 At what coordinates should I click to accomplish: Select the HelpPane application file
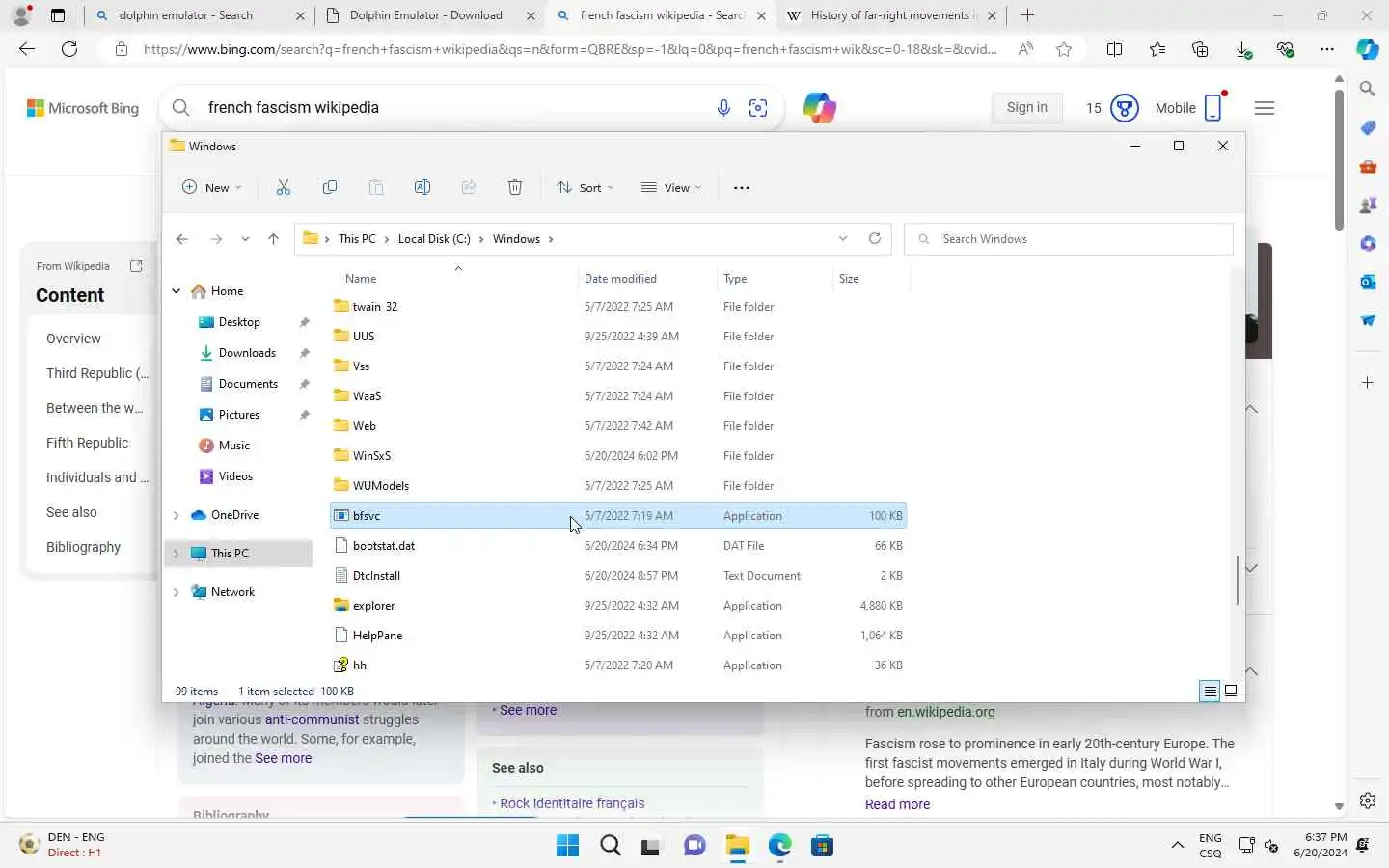[x=617, y=636]
